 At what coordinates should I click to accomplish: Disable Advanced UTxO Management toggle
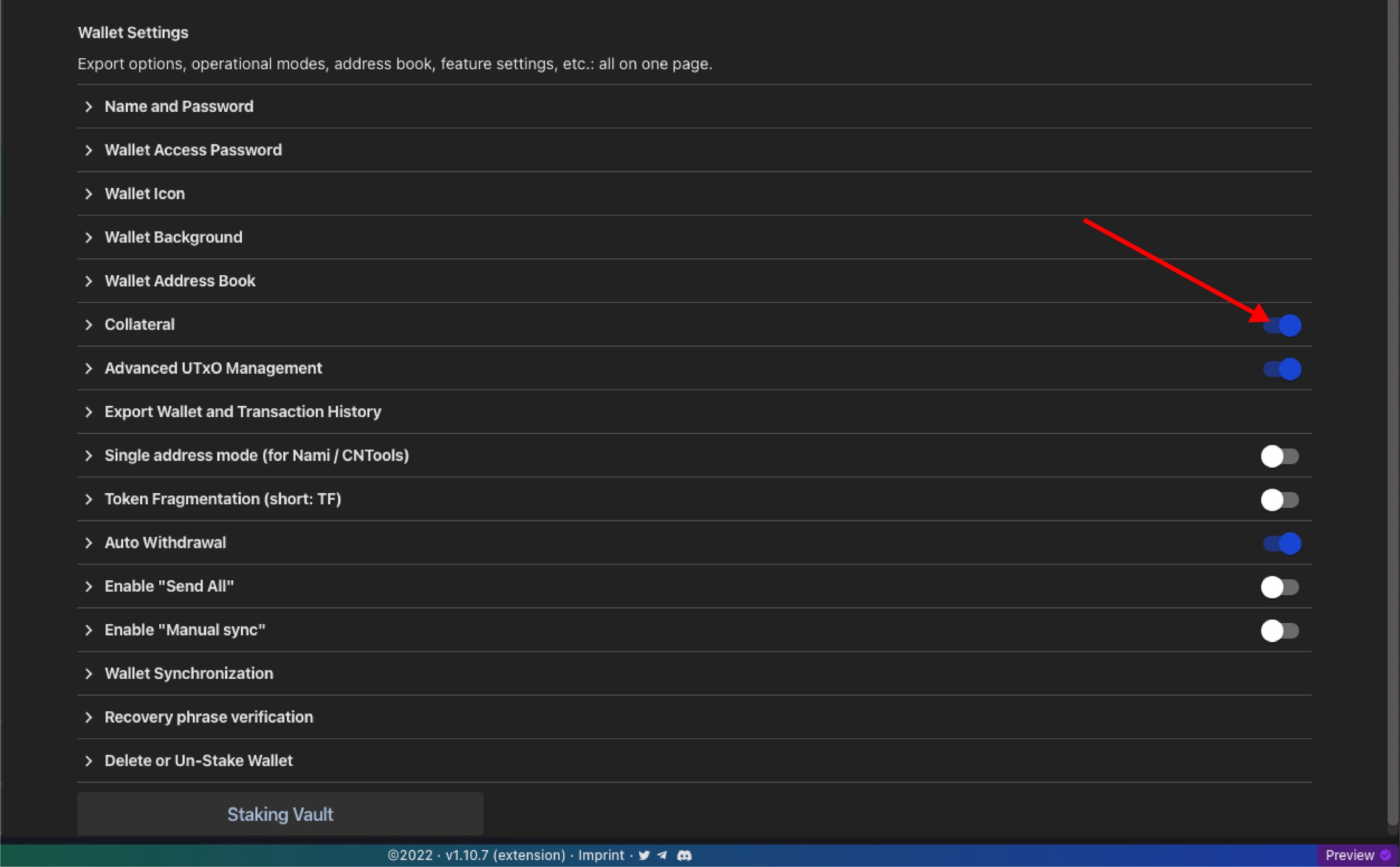coord(1282,369)
